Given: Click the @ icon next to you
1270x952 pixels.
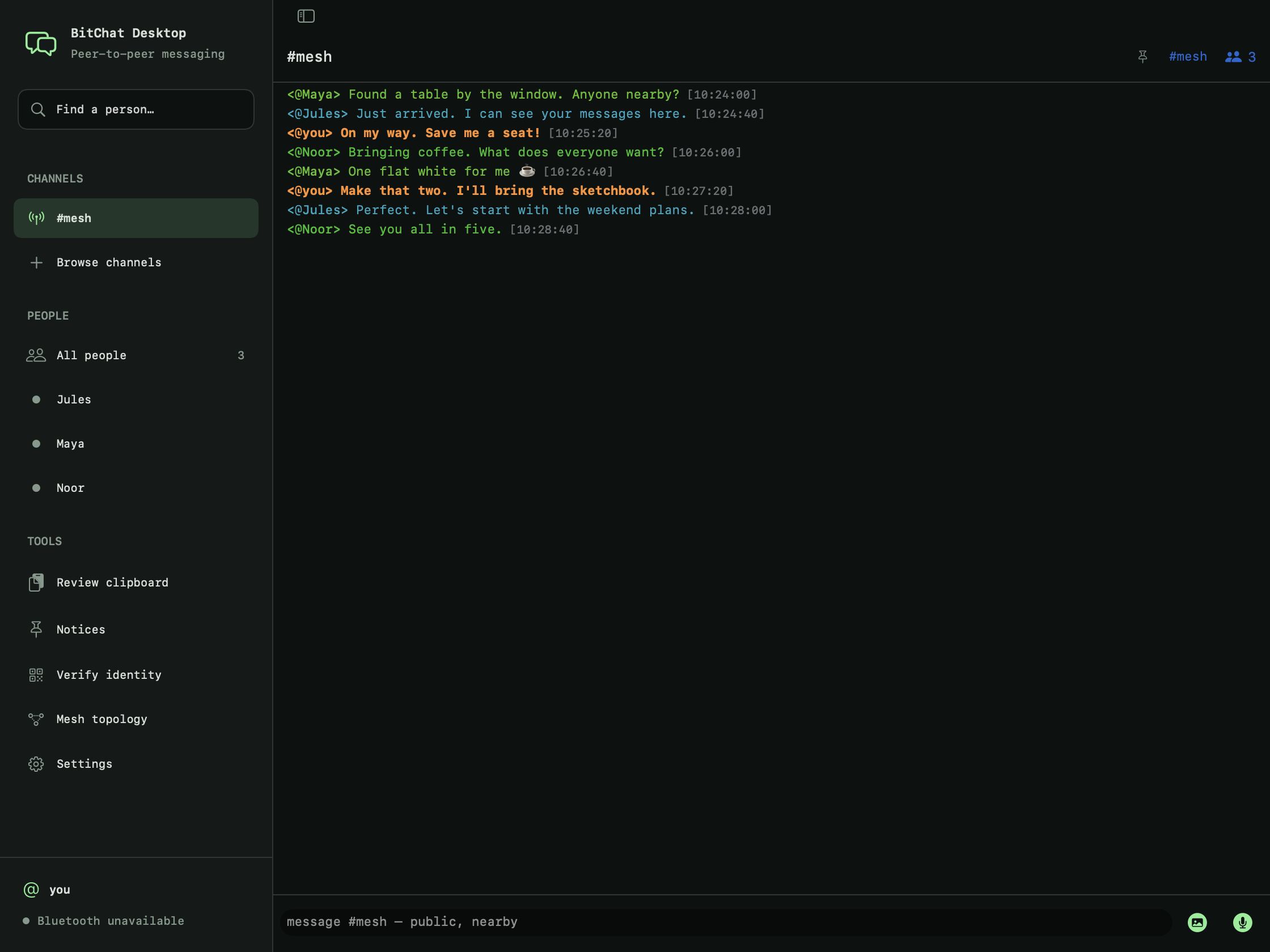Looking at the screenshot, I should click(x=31, y=890).
